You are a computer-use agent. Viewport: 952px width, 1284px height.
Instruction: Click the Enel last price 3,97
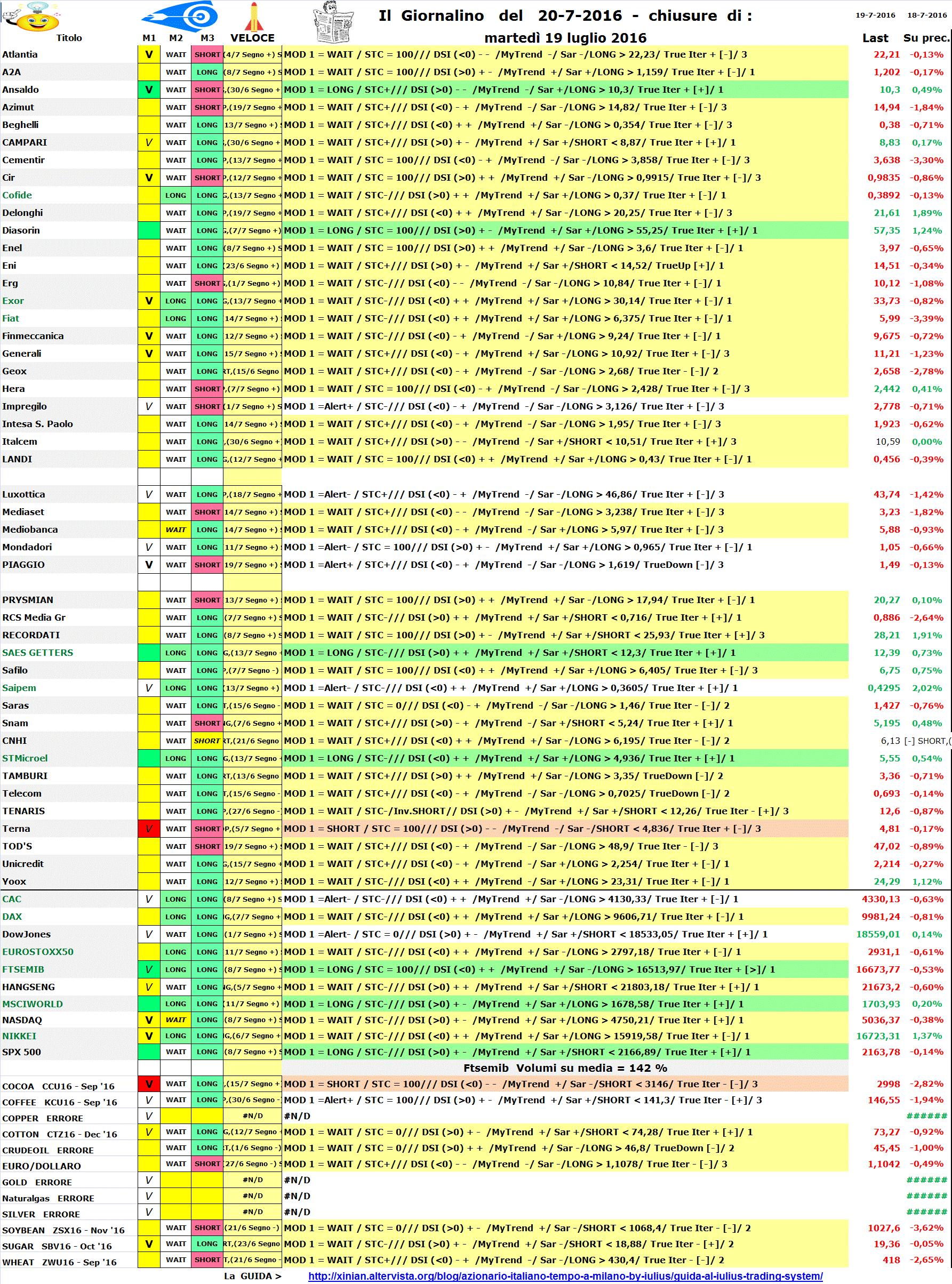[x=890, y=248]
